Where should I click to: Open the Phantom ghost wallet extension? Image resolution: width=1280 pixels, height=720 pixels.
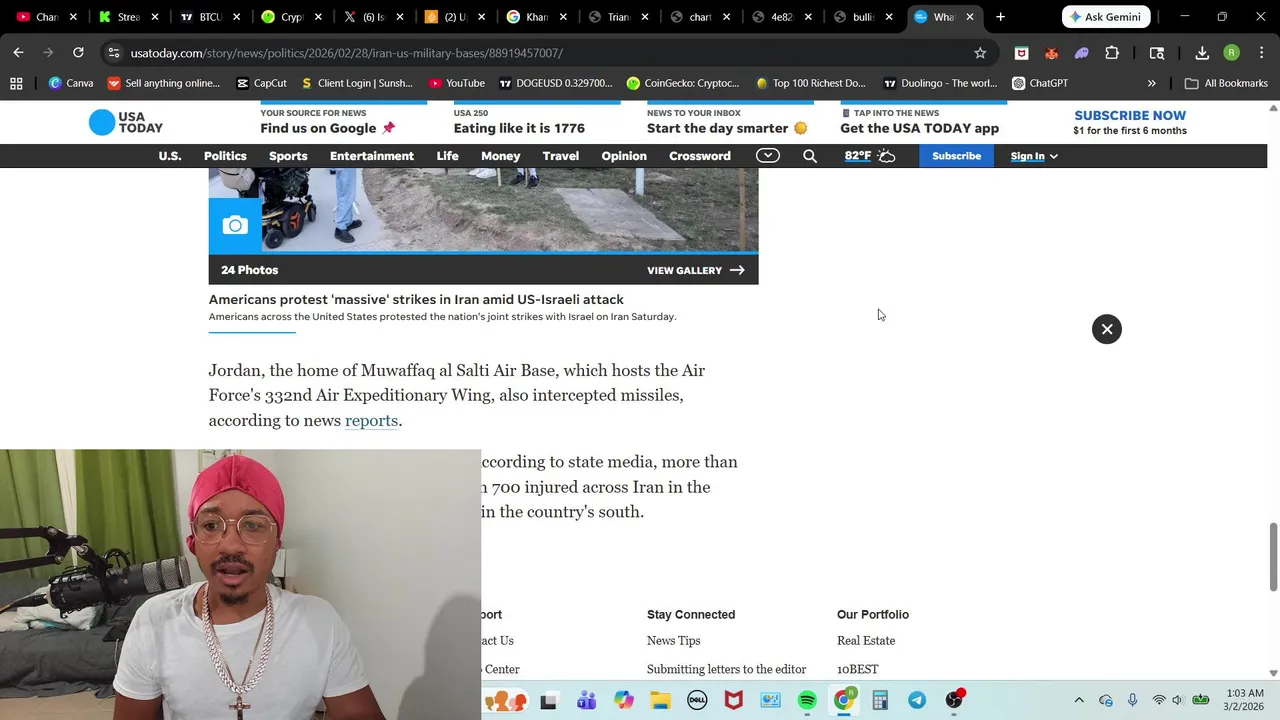[x=1081, y=53]
